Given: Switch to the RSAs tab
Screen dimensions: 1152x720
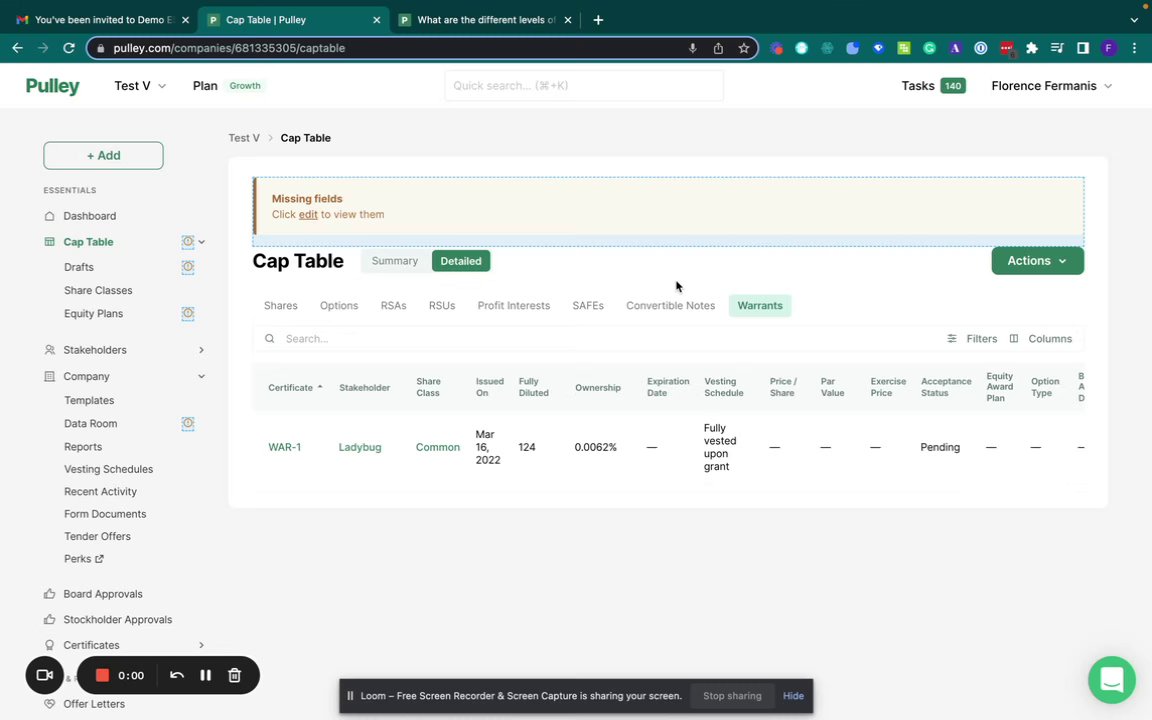Looking at the screenshot, I should 393,306.
